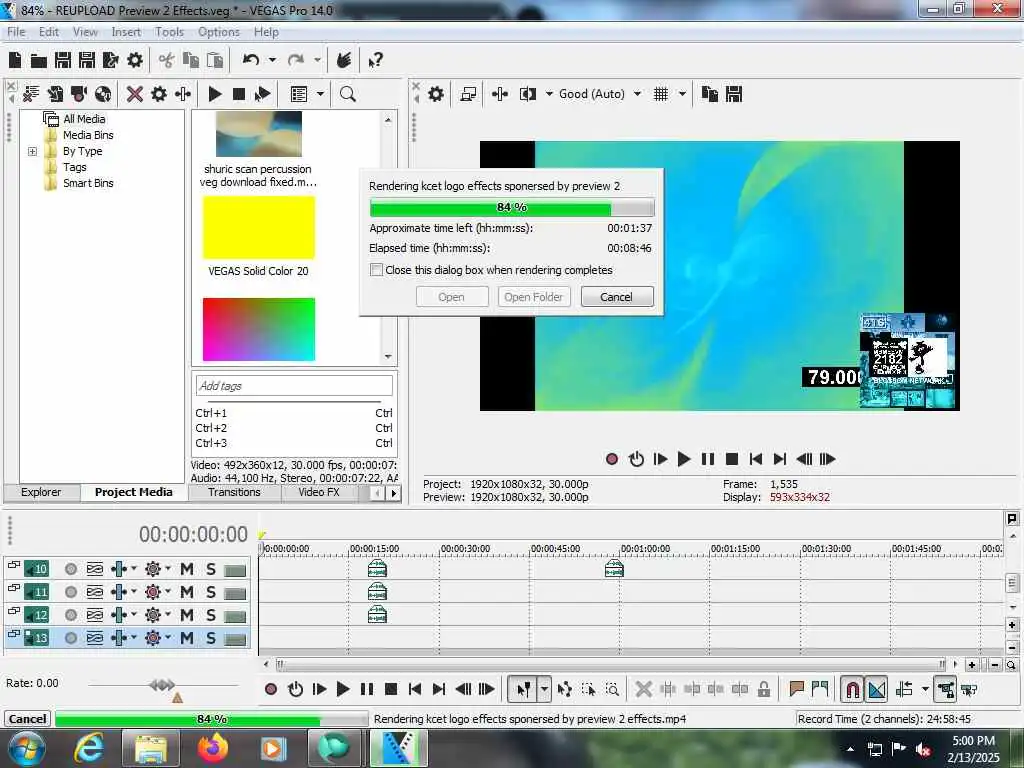Toggle Automatic Crossfades on the timeline
The height and width of the screenshot is (768, 1024).
point(876,689)
